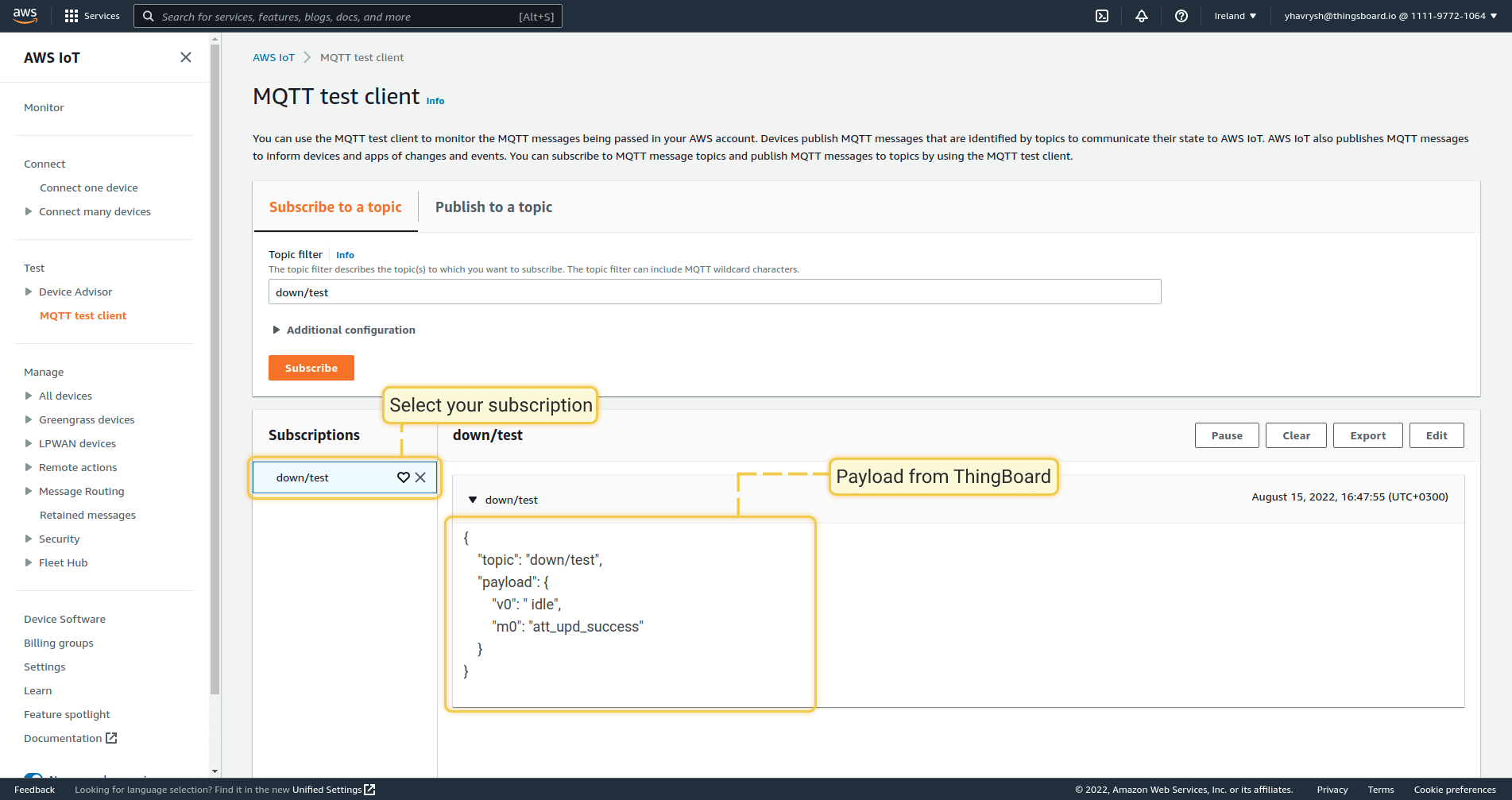This screenshot has width=1512, height=800.
Task: Toggle the switch at sidebar bottom
Action: click(x=33, y=776)
